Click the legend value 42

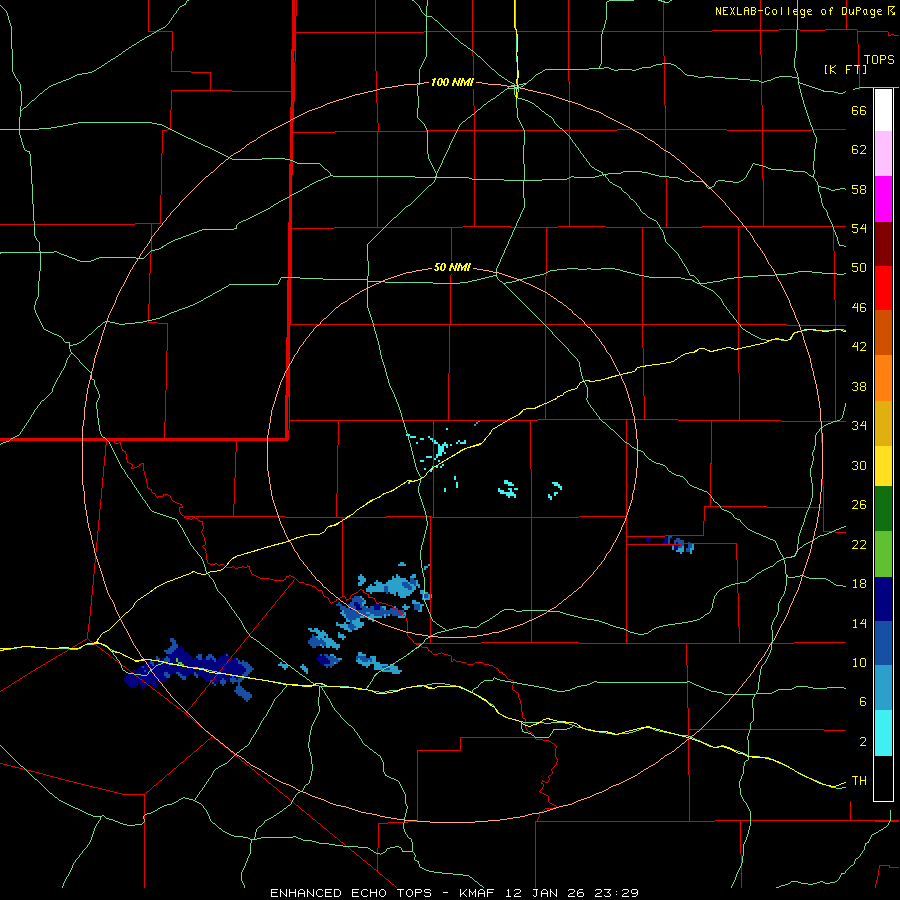pyautogui.click(x=859, y=347)
